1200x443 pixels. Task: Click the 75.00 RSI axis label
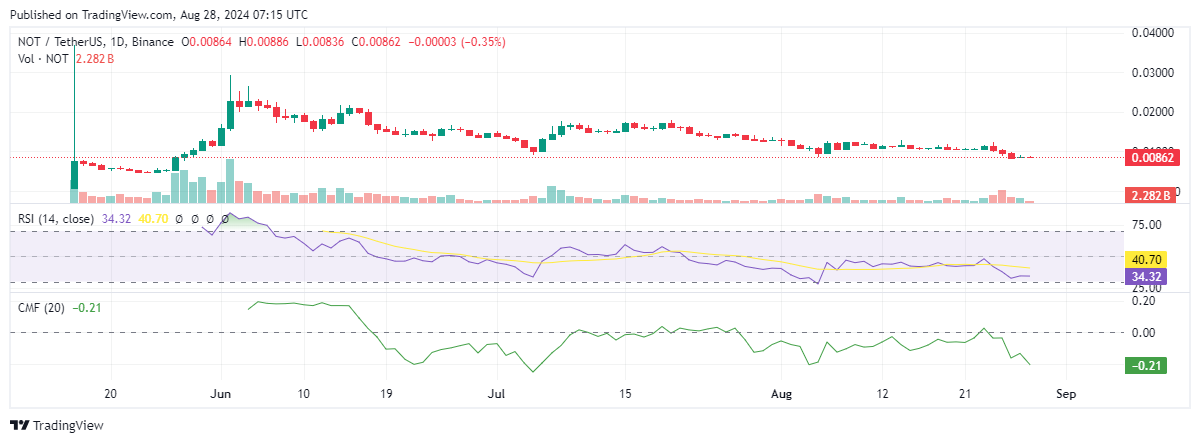(x=1146, y=225)
